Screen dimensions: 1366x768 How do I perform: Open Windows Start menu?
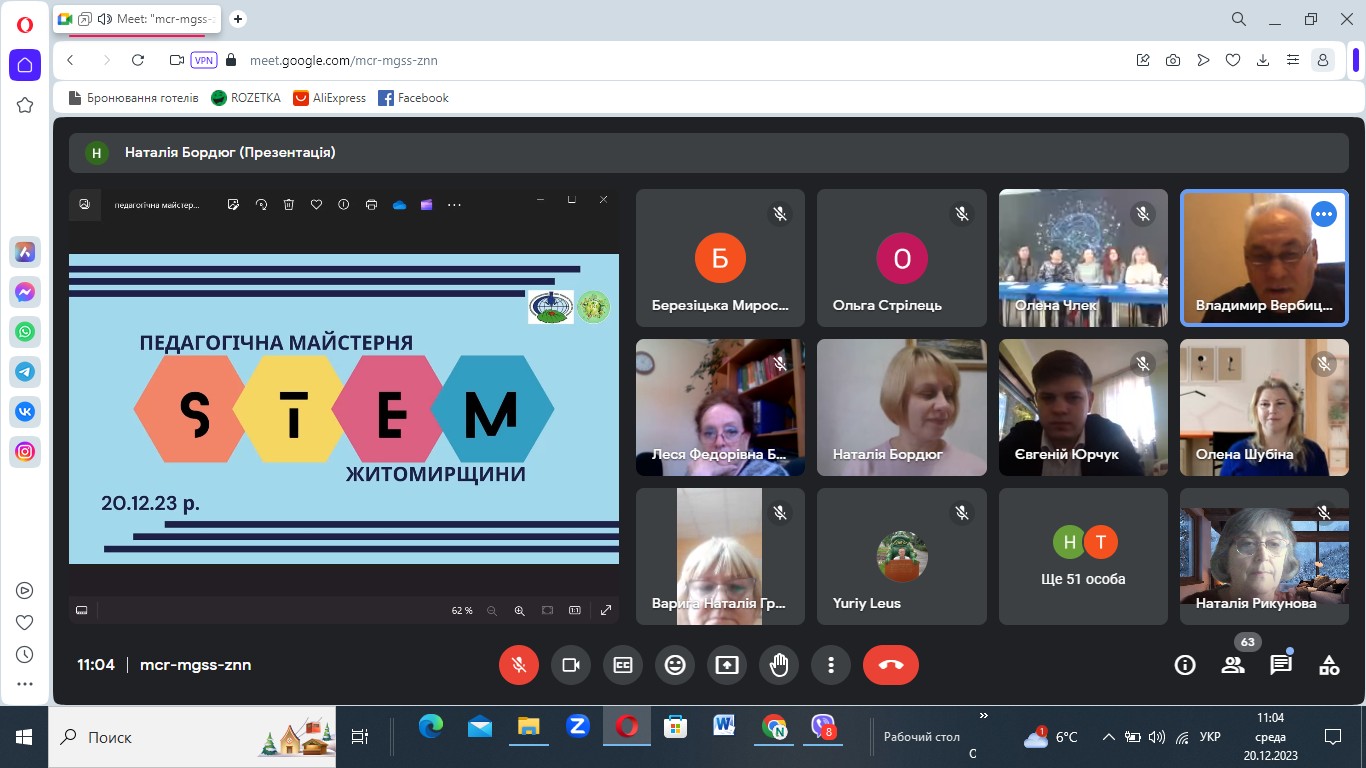tap(24, 737)
